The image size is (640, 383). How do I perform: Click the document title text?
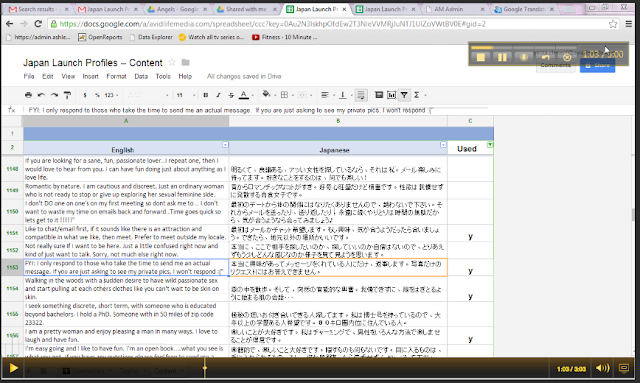pos(93,63)
